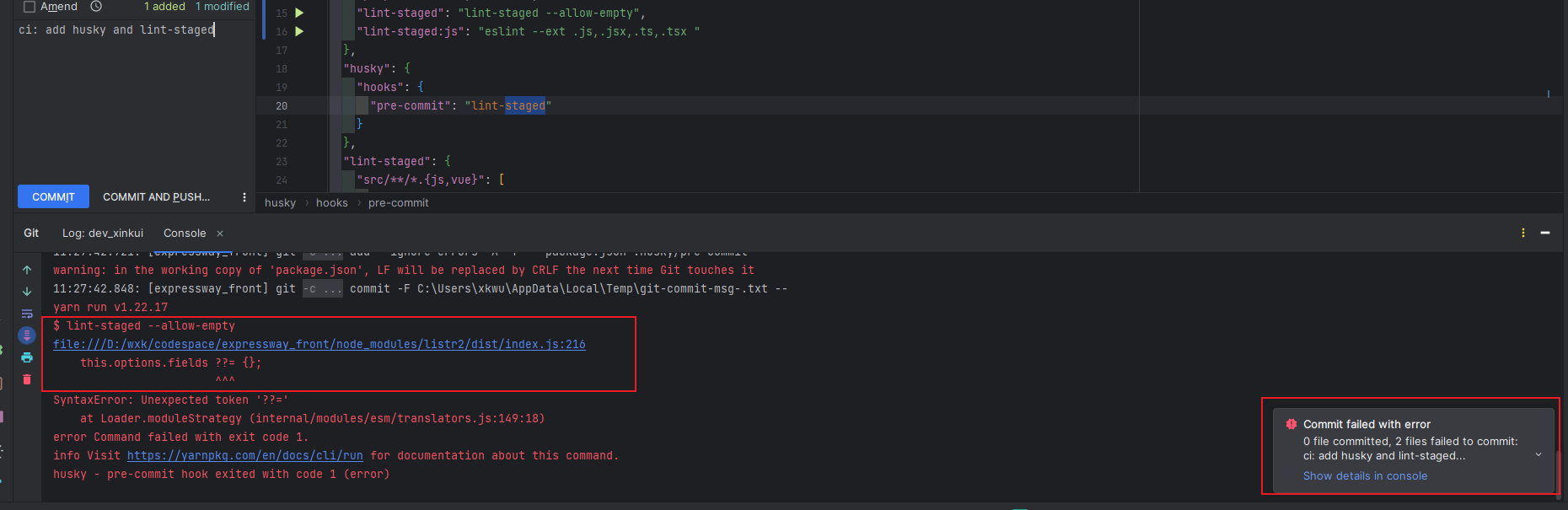Select the Console tab
Screen dimensions: 1568x510
point(185,234)
